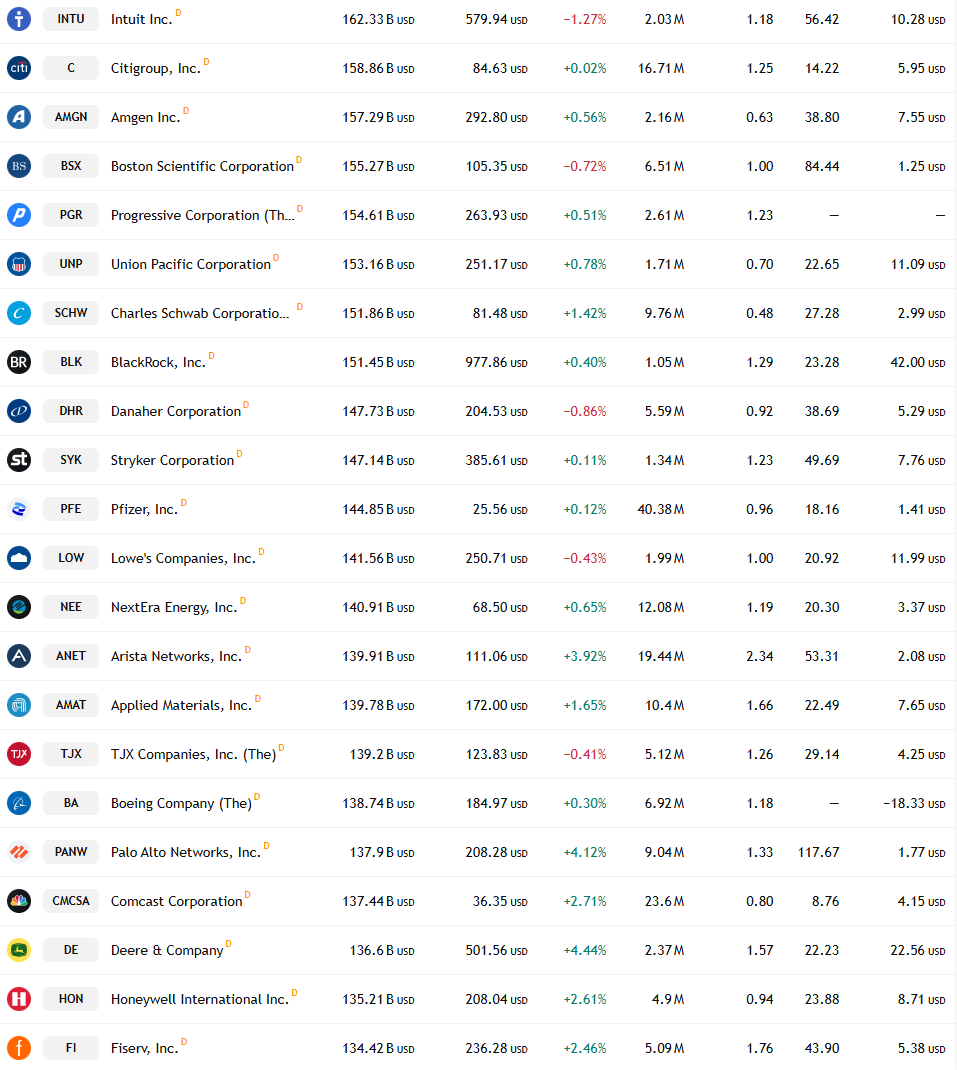Screen dimensions: 957x1070
Task: Open the INTU ticker symbol
Action: click(x=71, y=19)
